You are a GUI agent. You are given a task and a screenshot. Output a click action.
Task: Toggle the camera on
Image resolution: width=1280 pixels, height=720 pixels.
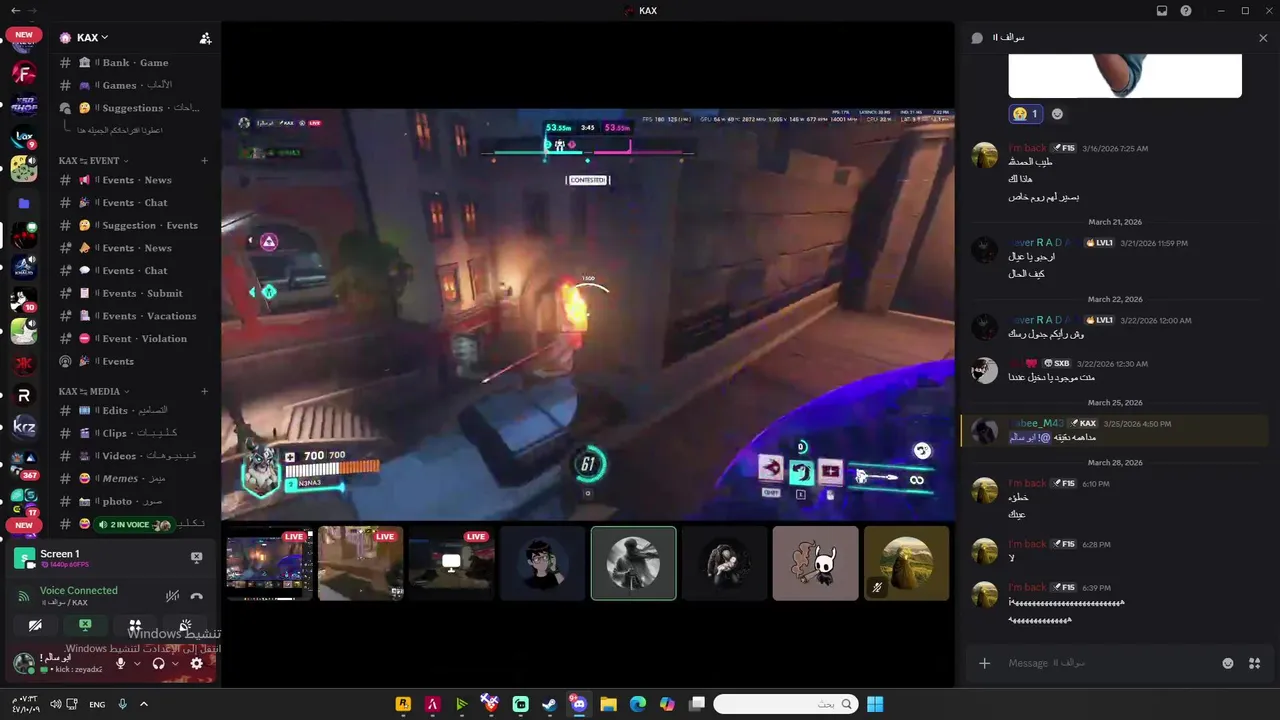click(35, 625)
